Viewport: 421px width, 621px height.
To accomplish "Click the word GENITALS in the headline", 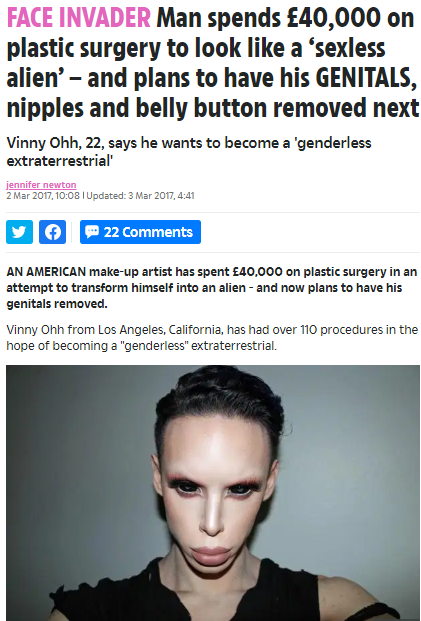I will pyautogui.click(x=366, y=78).
